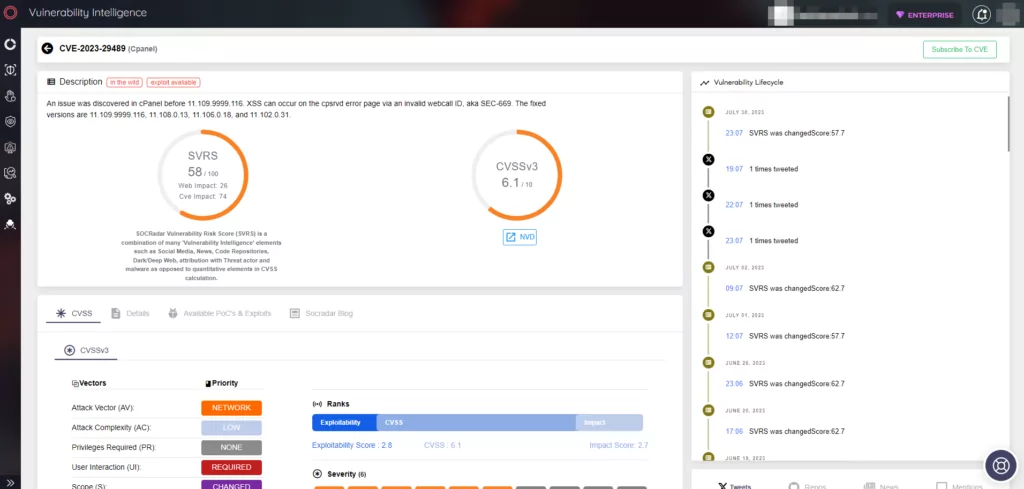Open the shield-with-eye icon in sidebar
Image resolution: width=1024 pixels, height=489 pixels.
tap(10, 121)
